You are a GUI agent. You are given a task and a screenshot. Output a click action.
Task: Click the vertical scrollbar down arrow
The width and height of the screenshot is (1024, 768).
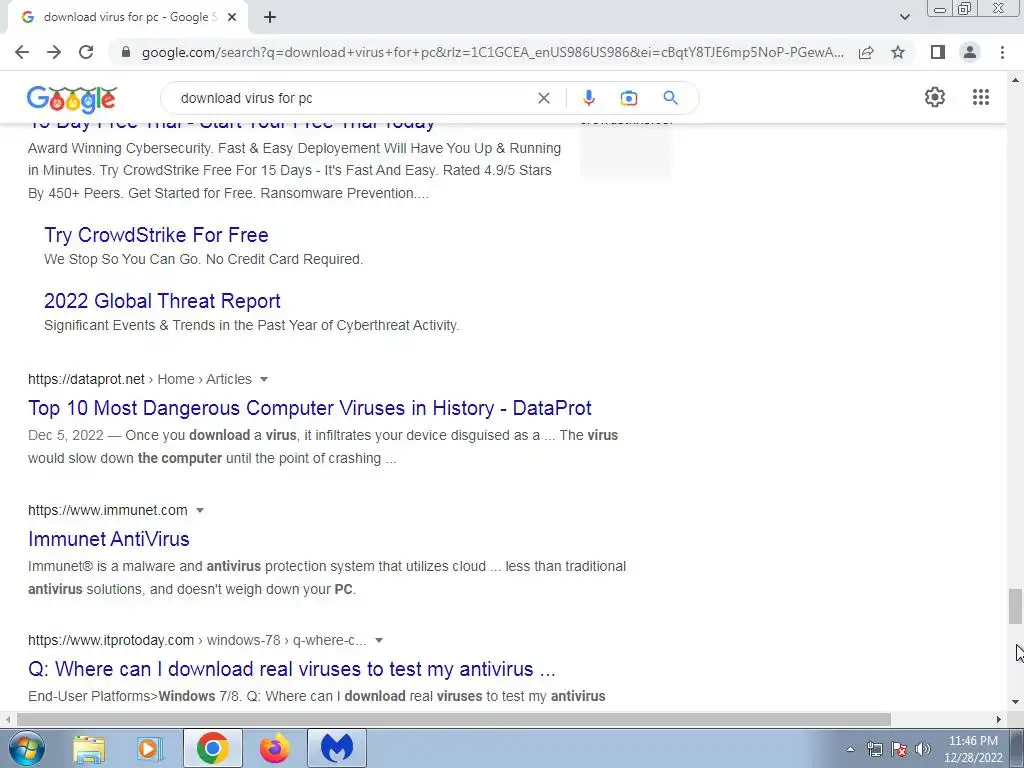click(x=1015, y=702)
